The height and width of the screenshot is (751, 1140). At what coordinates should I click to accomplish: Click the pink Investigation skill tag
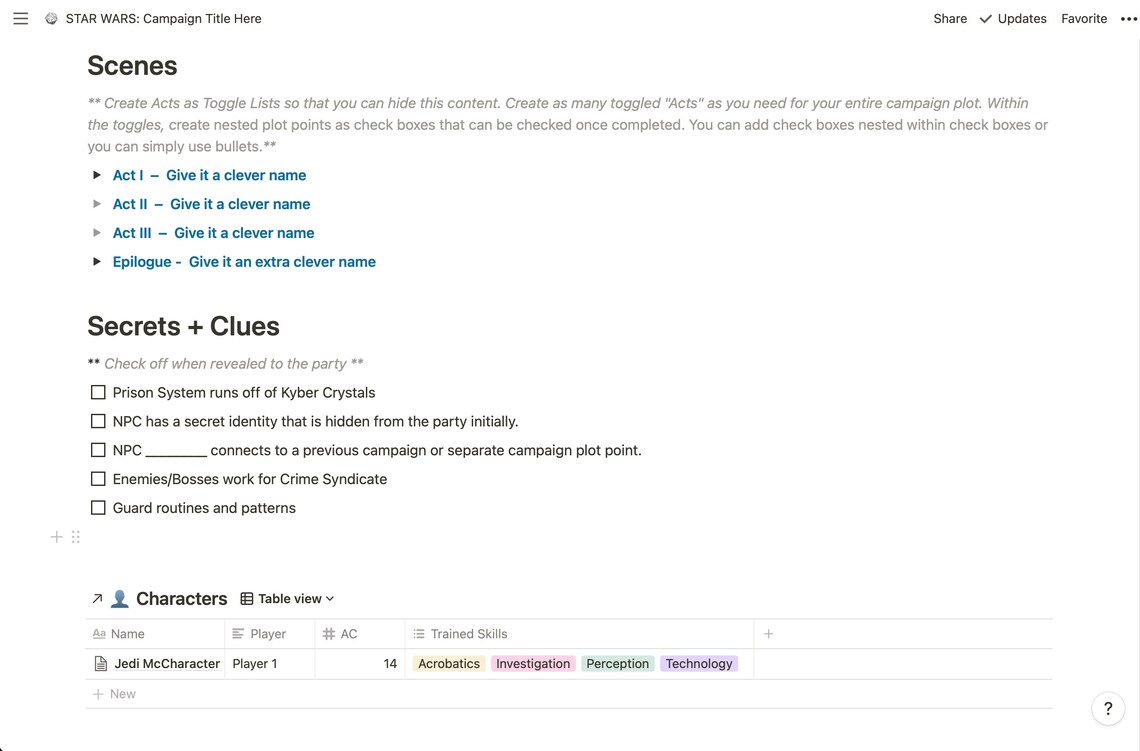[533, 664]
